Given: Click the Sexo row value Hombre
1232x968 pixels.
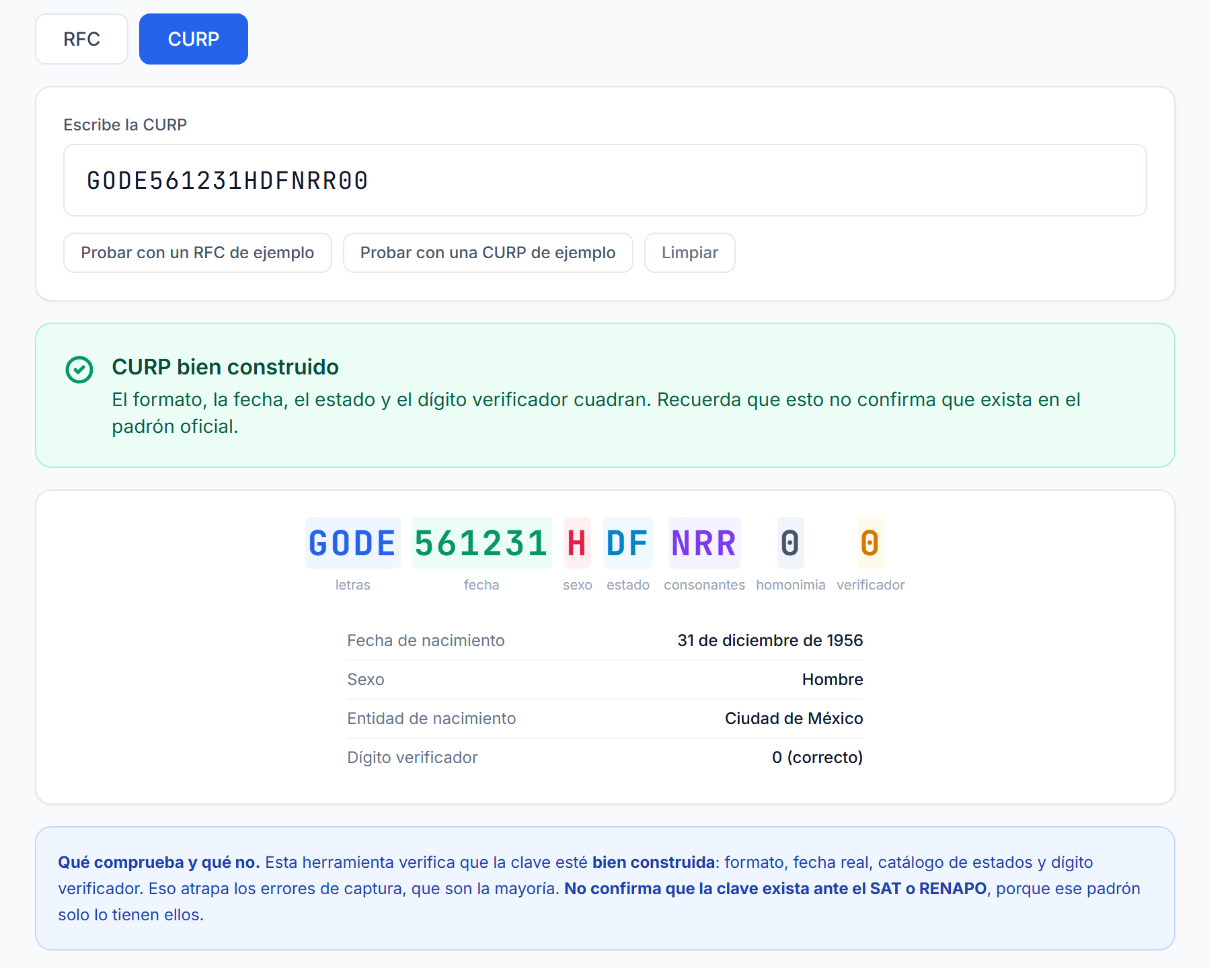Looking at the screenshot, I should pyautogui.click(x=833, y=680).
